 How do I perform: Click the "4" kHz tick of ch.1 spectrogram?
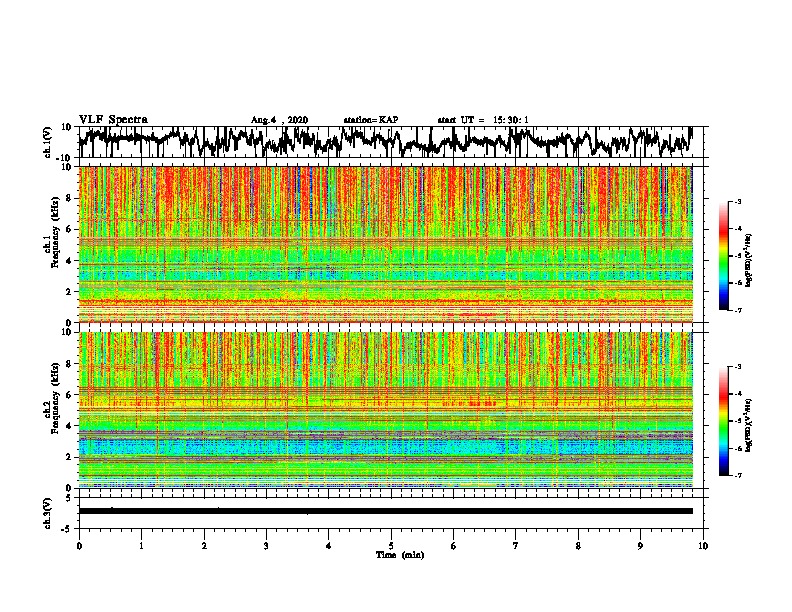click(69, 261)
